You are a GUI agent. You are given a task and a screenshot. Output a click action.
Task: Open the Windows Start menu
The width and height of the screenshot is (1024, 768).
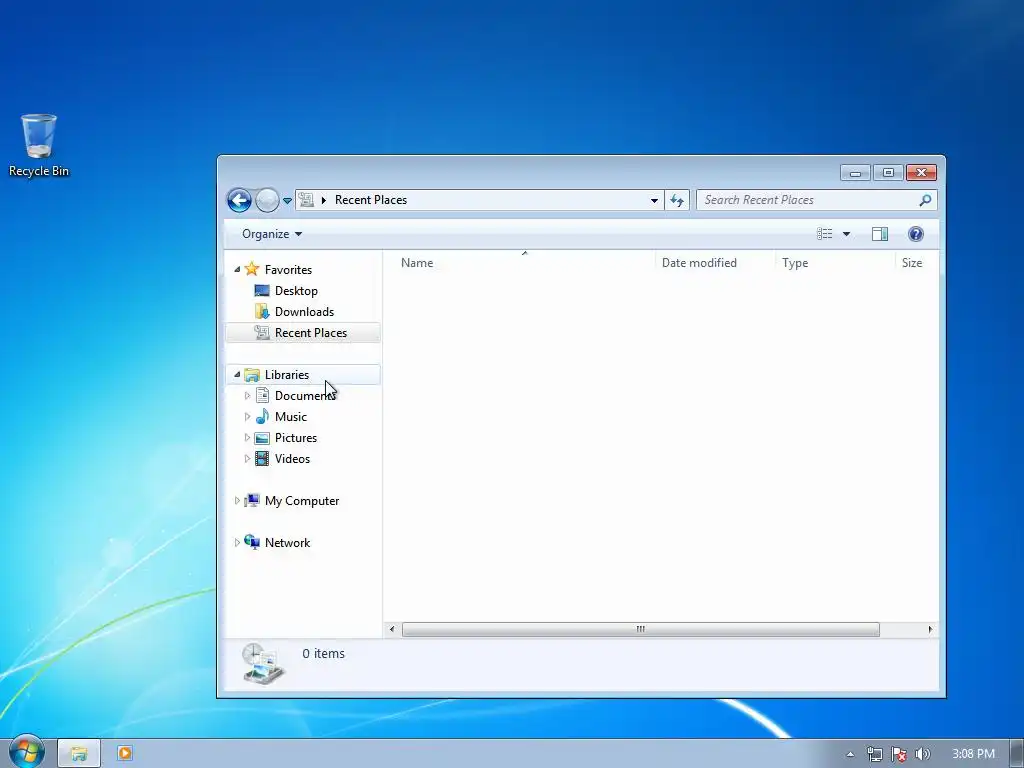click(x=26, y=752)
